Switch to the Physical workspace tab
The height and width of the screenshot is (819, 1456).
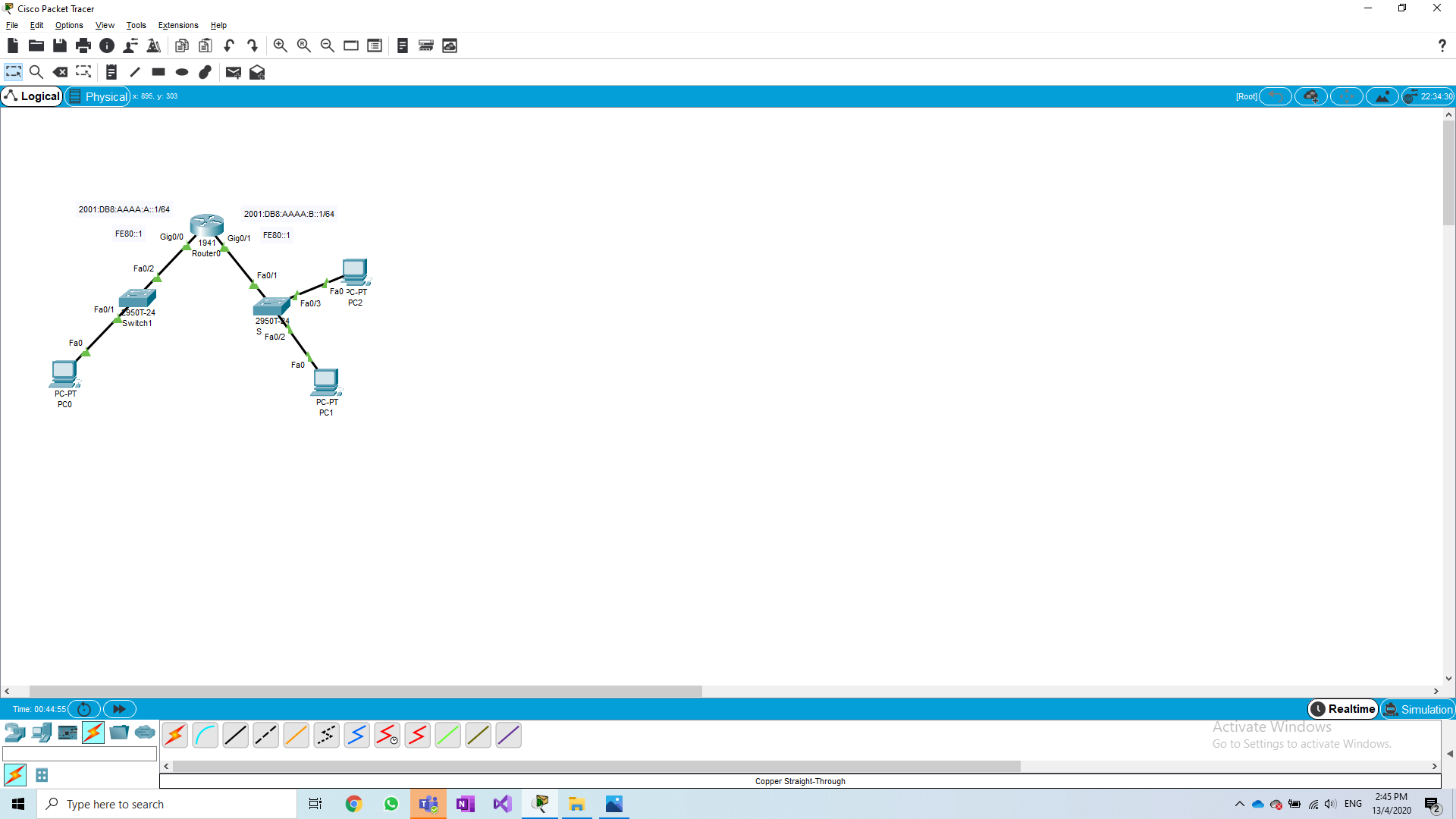tap(98, 96)
